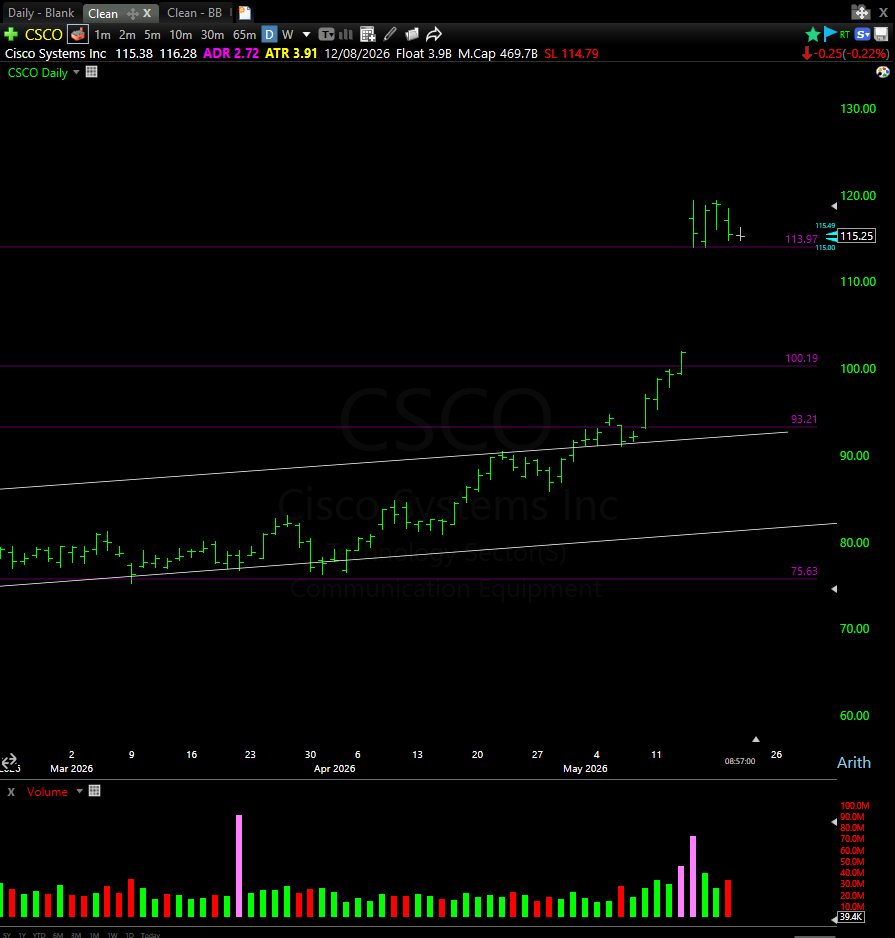Set zoom range to 1M

click(94, 934)
